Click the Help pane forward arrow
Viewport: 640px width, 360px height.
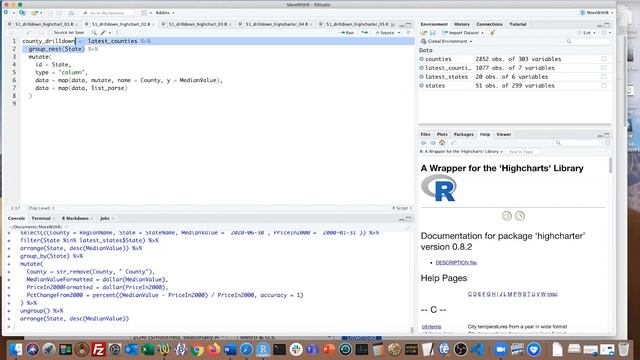(433, 143)
